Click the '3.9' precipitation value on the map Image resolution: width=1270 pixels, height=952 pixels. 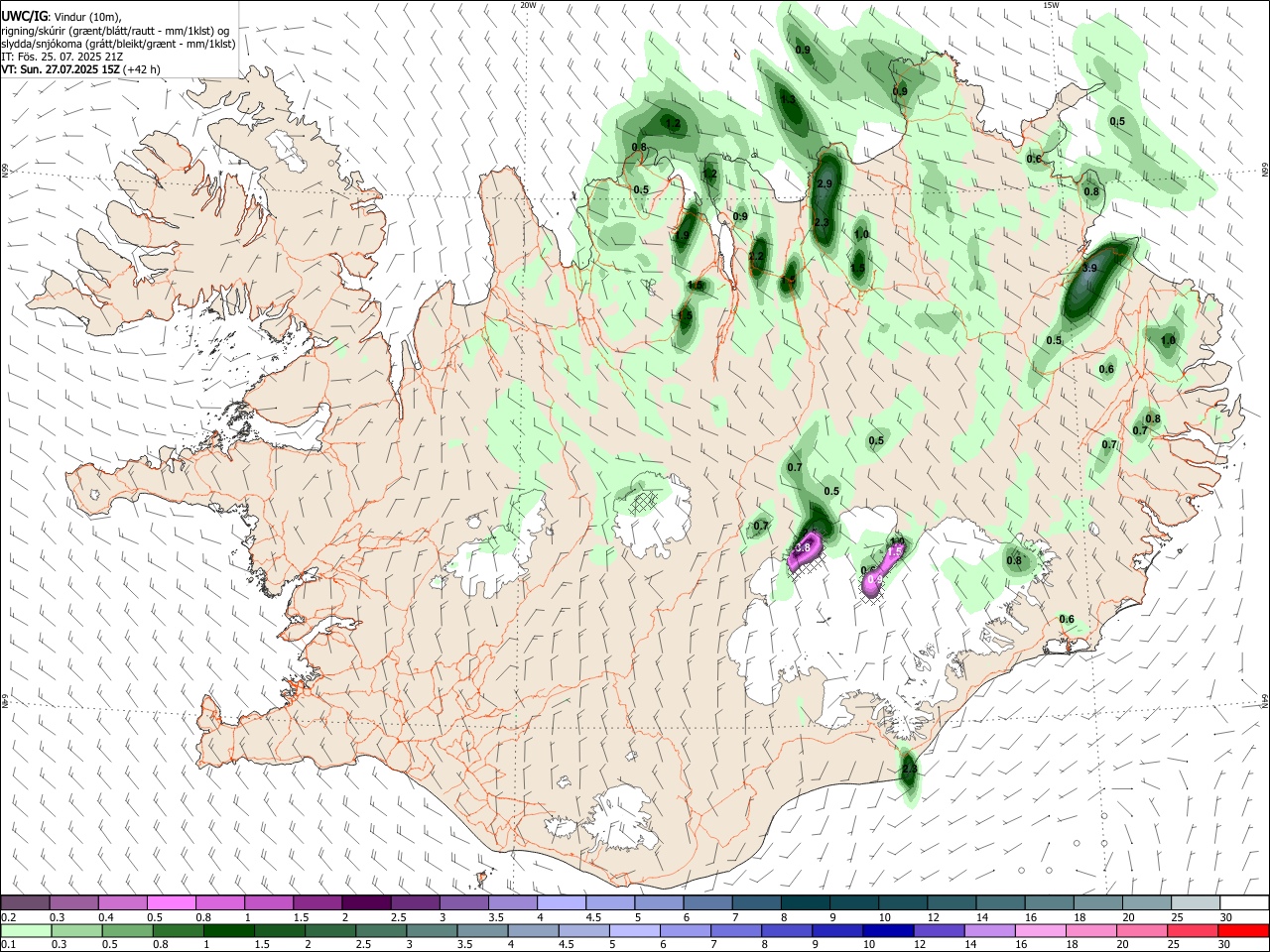click(x=1089, y=269)
